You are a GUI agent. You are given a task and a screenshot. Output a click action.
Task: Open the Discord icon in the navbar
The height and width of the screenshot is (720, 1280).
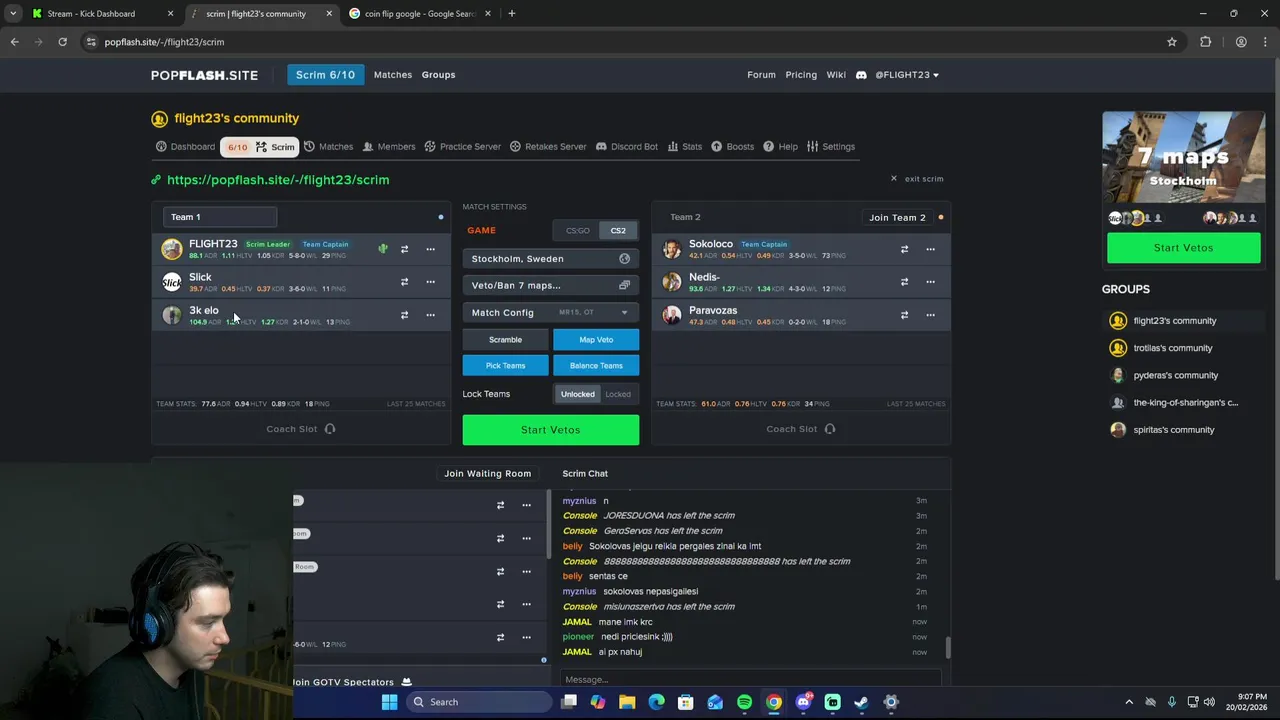pyautogui.click(x=861, y=75)
